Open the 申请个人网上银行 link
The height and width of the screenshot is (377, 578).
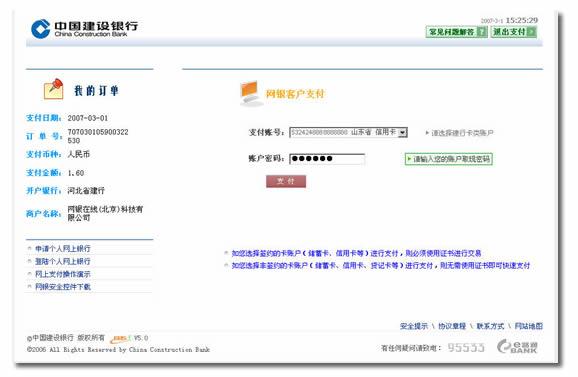pyautogui.click(x=63, y=249)
